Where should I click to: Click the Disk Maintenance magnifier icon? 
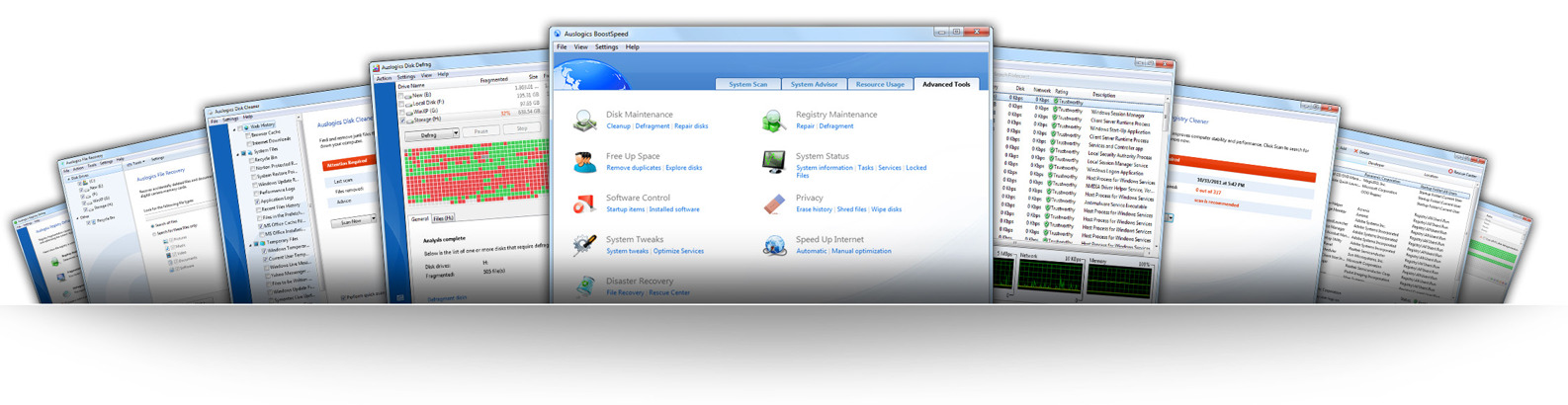[584, 121]
